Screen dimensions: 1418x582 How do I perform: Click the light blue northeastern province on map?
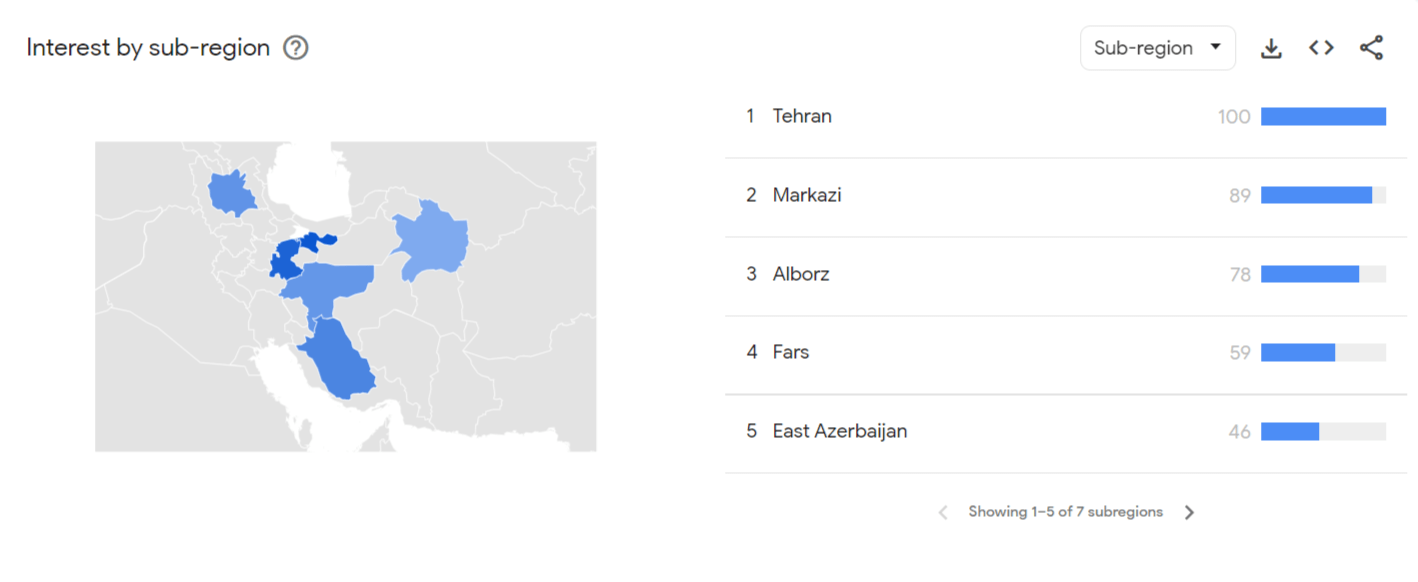[432, 240]
